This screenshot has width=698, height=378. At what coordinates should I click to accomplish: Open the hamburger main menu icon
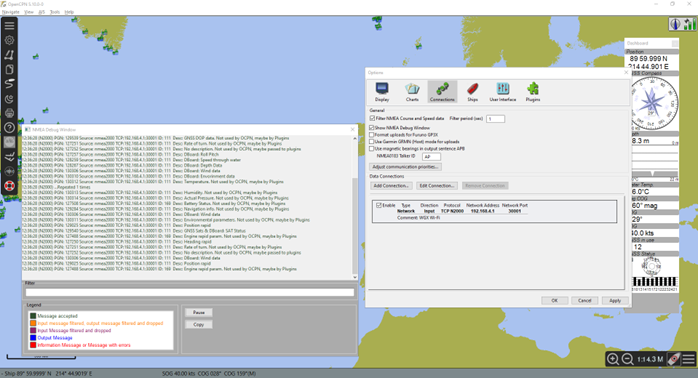click(9, 25)
